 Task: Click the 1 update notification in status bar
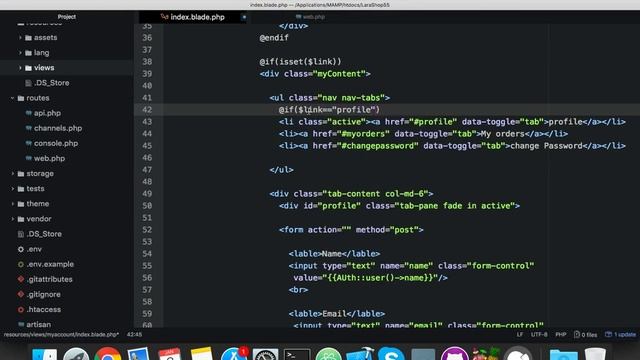click(620, 335)
